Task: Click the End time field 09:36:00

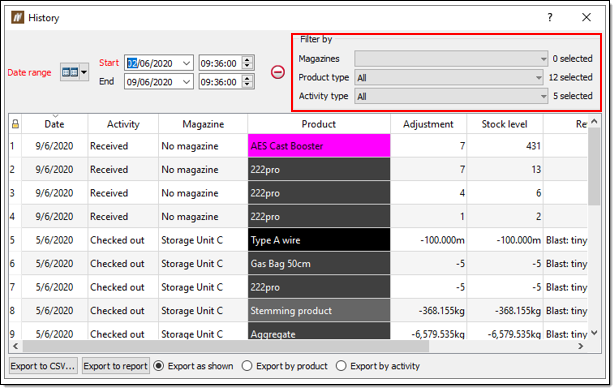Action: pyautogui.click(x=219, y=82)
